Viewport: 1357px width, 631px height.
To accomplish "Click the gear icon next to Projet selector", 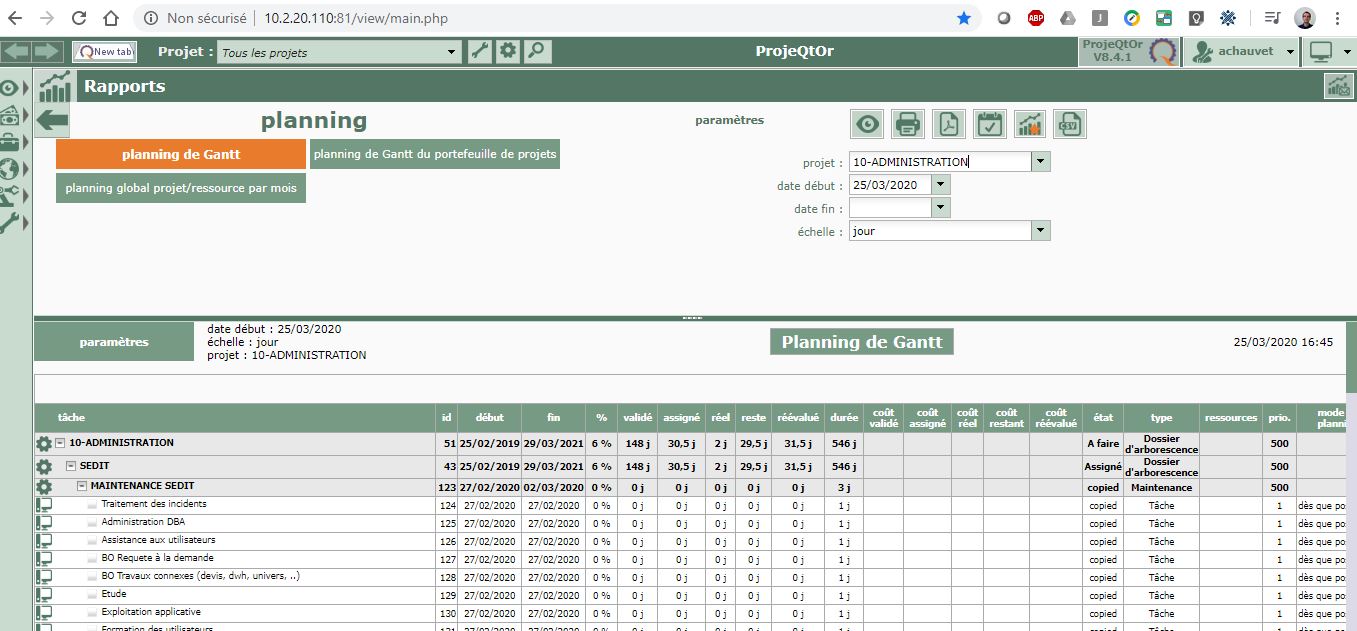I will [x=509, y=52].
